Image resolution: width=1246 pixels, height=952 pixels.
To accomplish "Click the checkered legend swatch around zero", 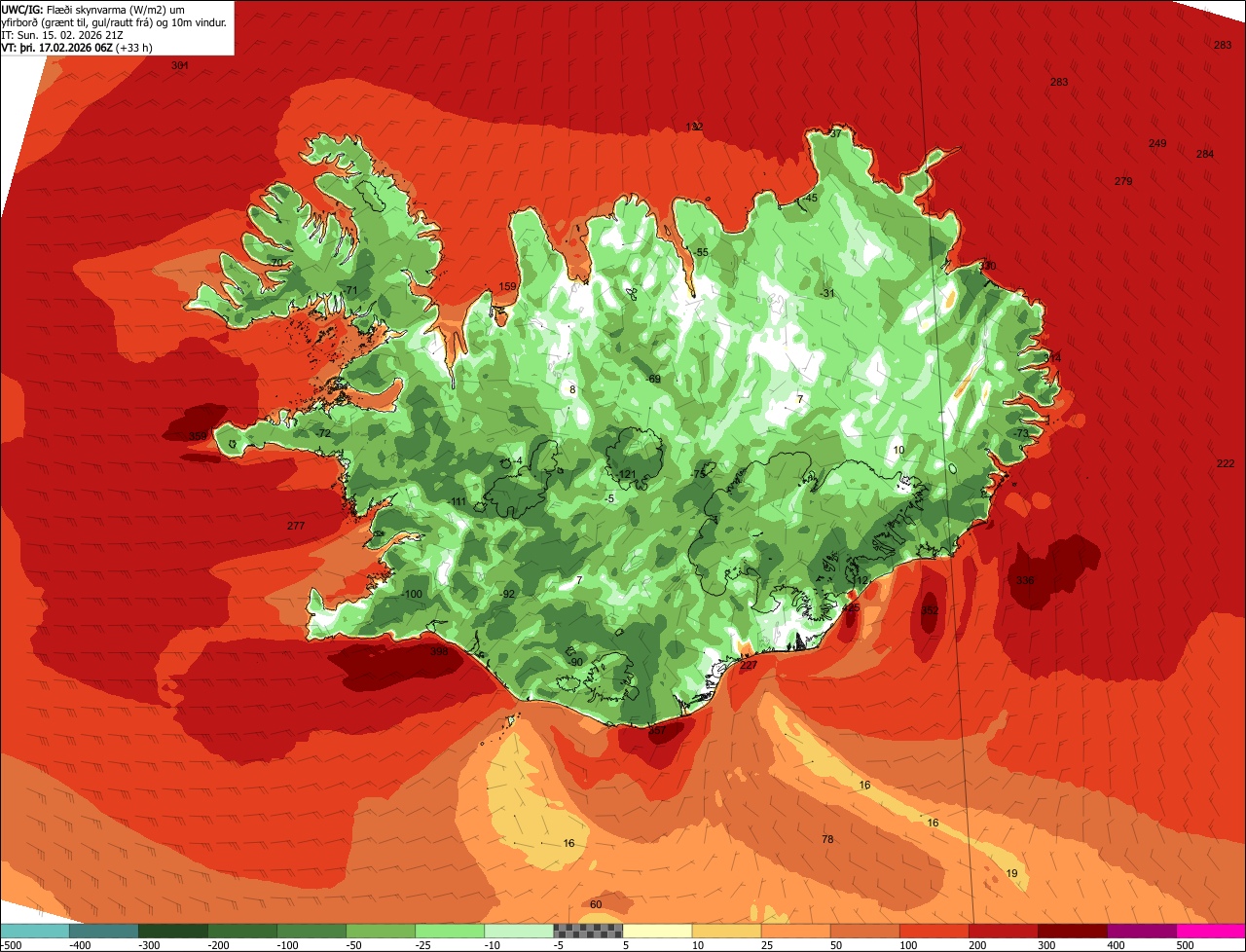I will click(x=588, y=931).
